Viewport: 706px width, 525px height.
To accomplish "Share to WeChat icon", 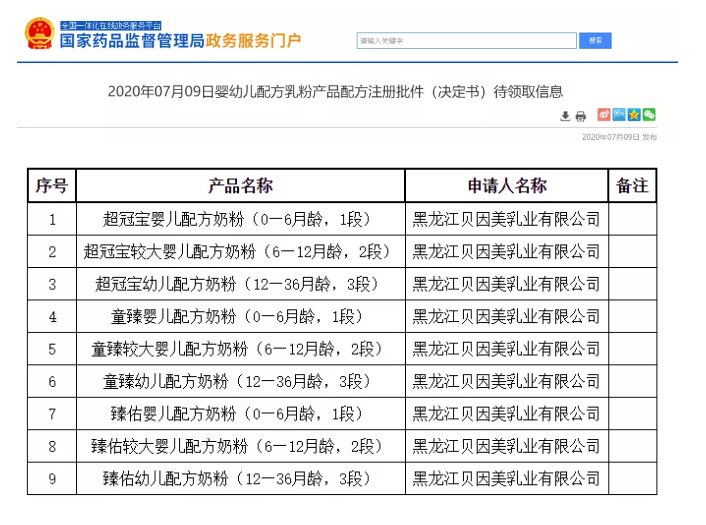I will pyautogui.click(x=649, y=115).
